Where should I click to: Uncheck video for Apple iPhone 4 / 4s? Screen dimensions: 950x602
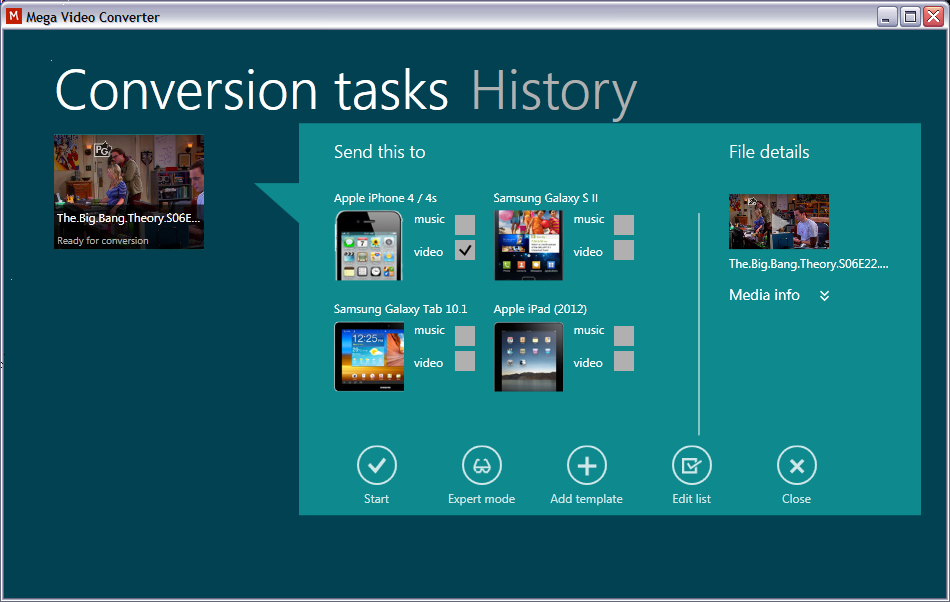pos(465,250)
